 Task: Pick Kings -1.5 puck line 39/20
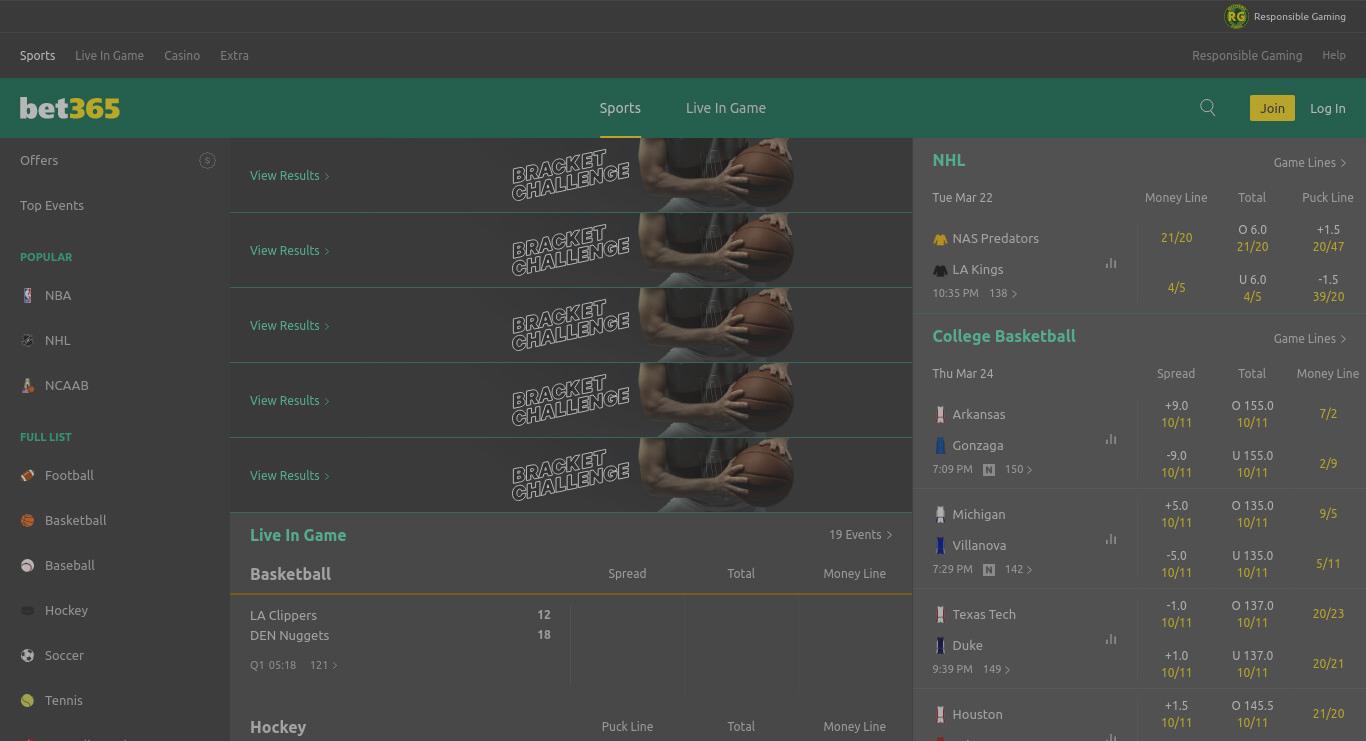1328,288
